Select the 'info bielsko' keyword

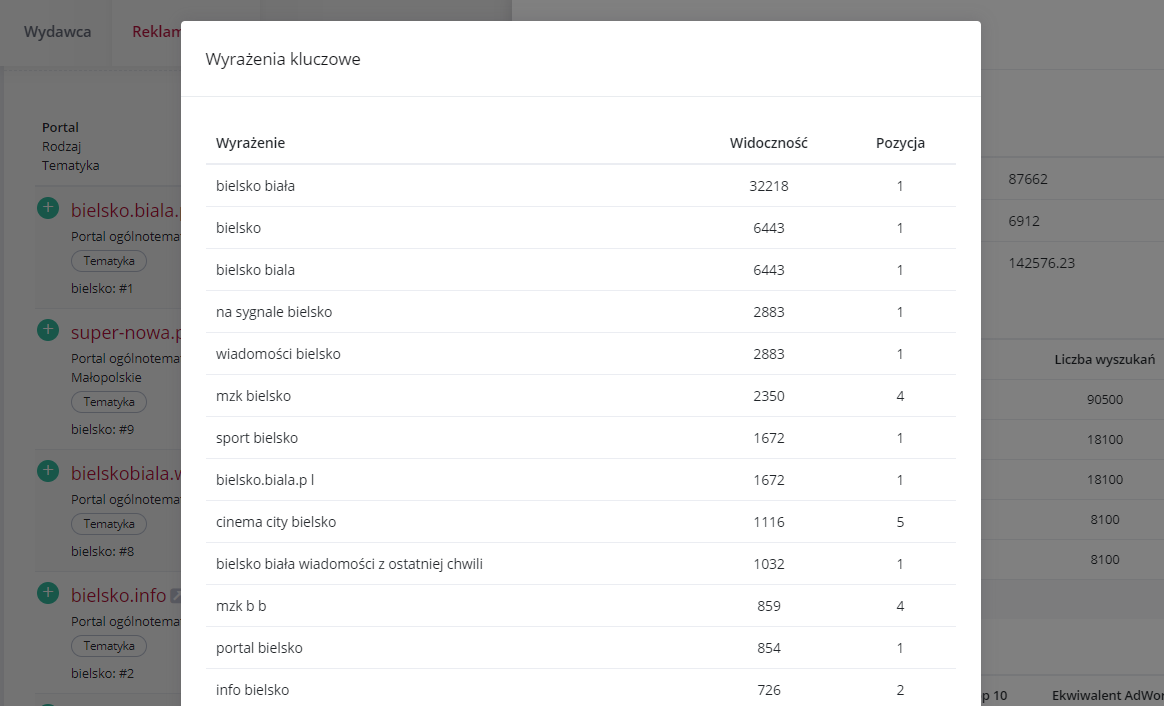(x=252, y=690)
